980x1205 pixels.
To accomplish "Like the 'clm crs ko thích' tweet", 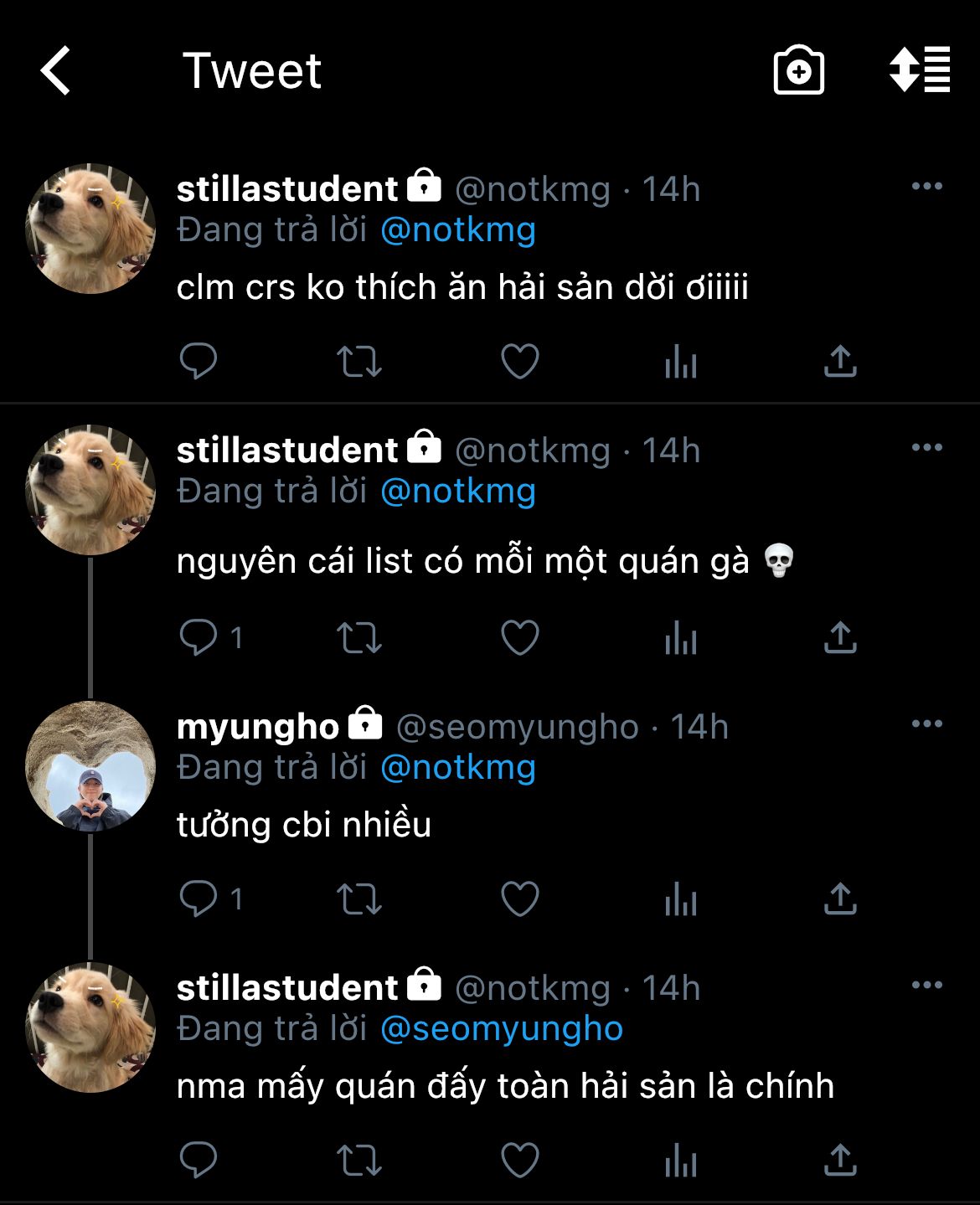I will 519,362.
